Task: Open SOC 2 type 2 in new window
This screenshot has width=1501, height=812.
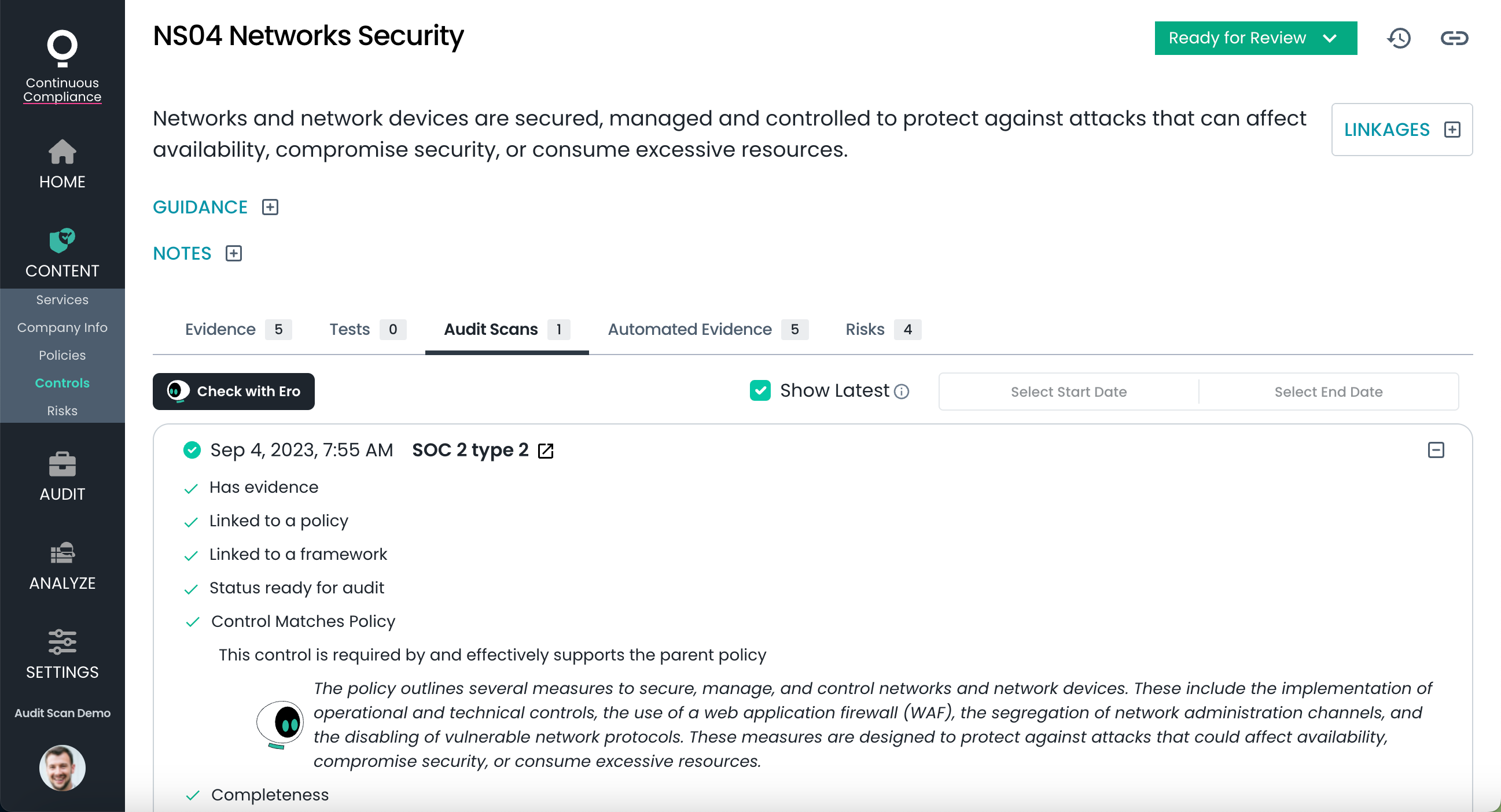Action: click(x=546, y=450)
